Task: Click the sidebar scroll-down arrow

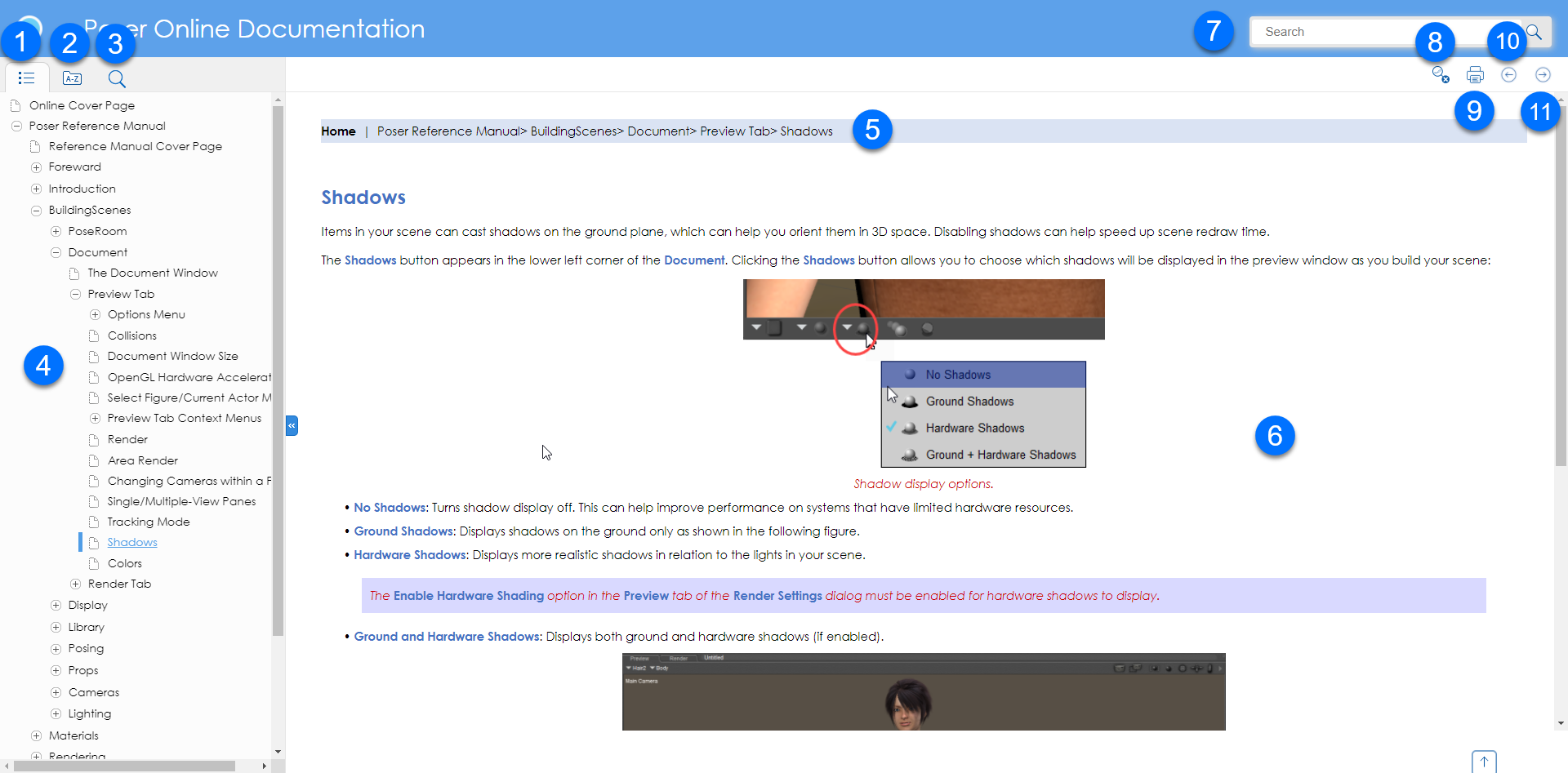Action: (x=278, y=751)
